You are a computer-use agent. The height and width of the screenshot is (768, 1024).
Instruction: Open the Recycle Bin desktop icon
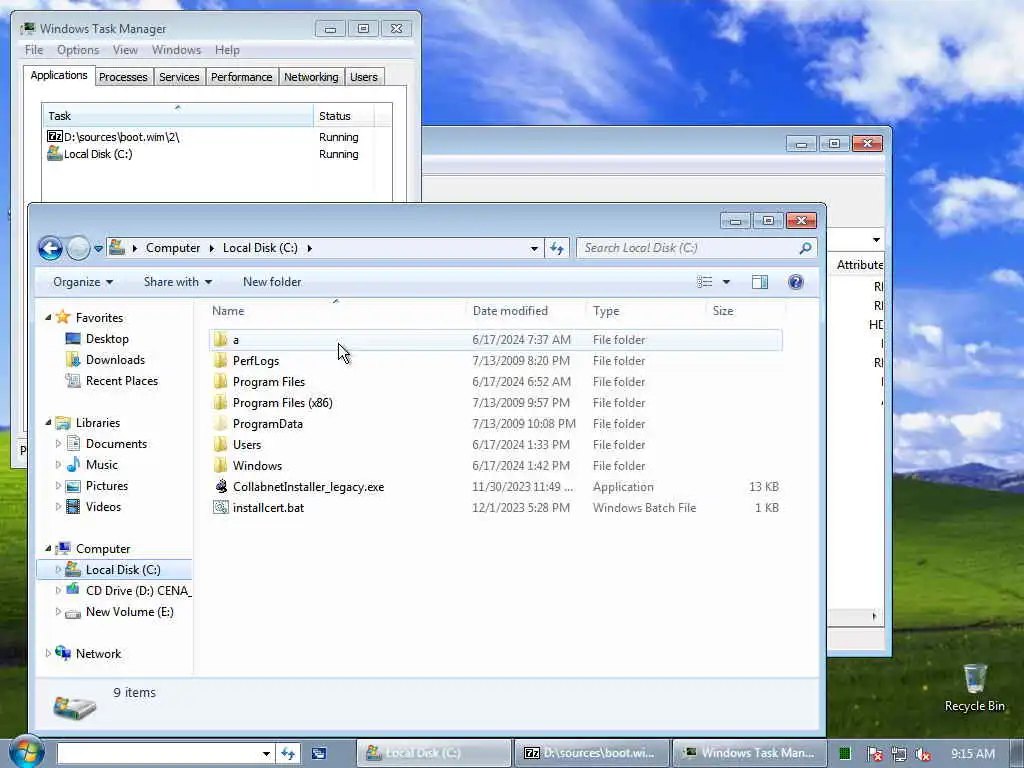(x=974, y=688)
